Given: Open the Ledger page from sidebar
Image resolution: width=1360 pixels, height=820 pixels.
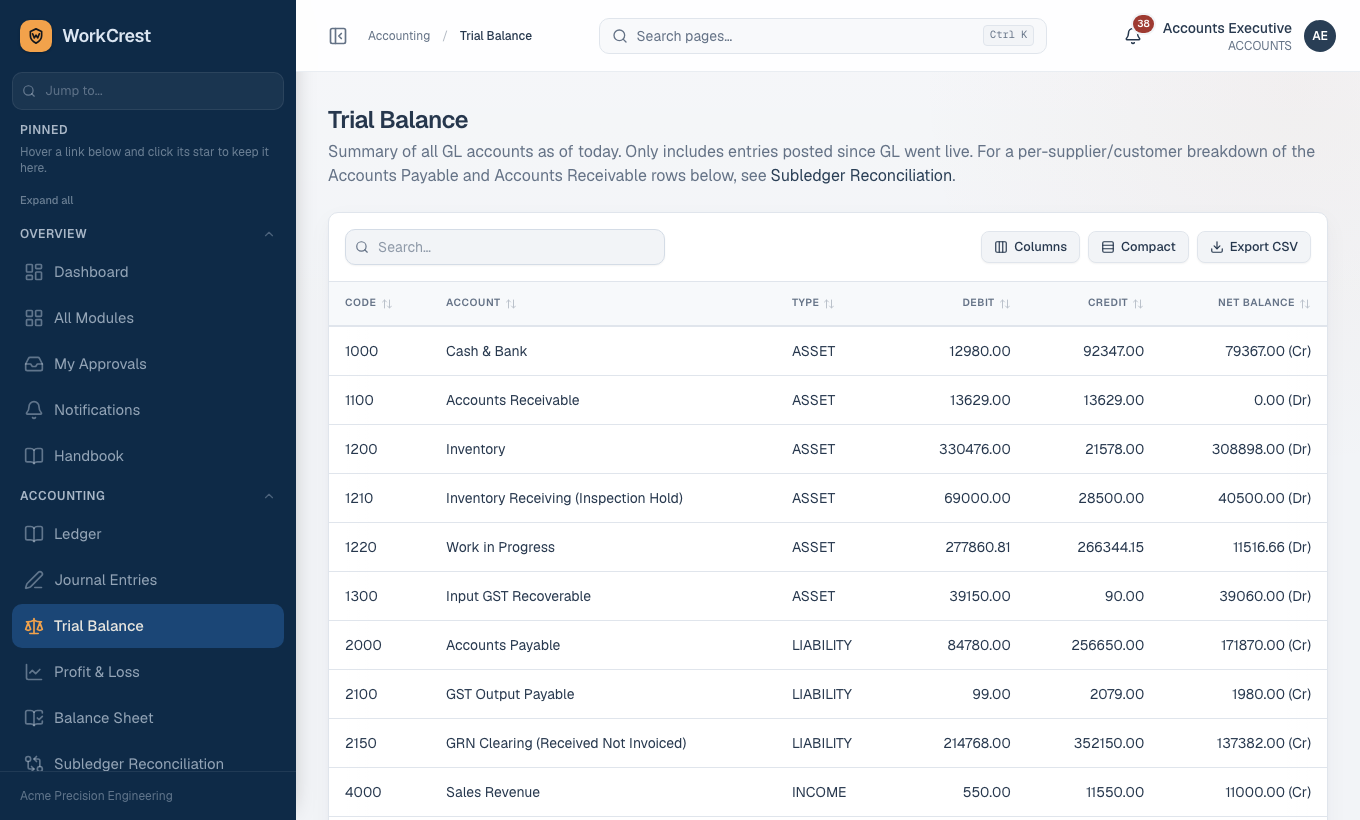Looking at the screenshot, I should point(148,534).
